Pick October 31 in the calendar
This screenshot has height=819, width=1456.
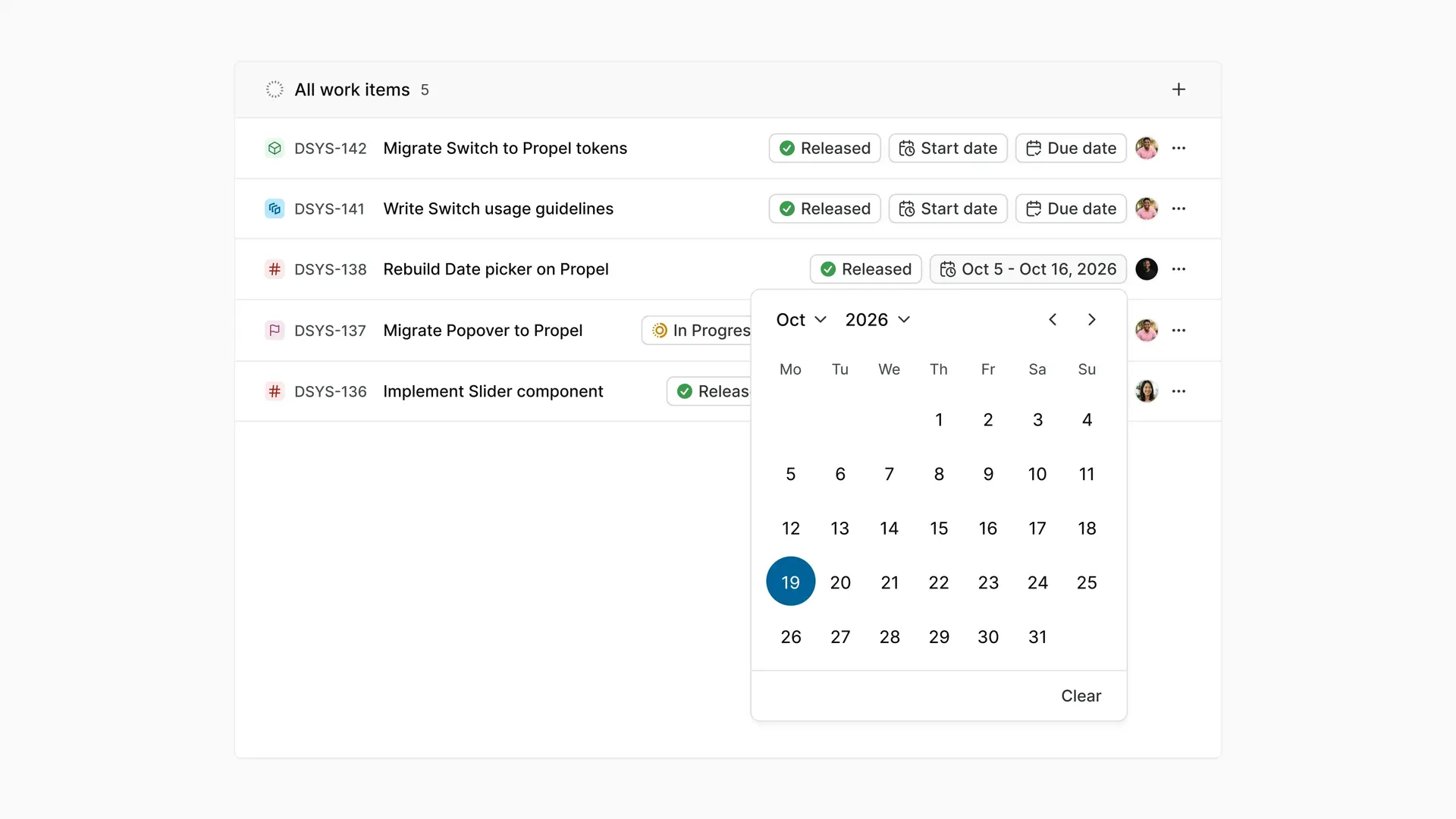(1037, 637)
